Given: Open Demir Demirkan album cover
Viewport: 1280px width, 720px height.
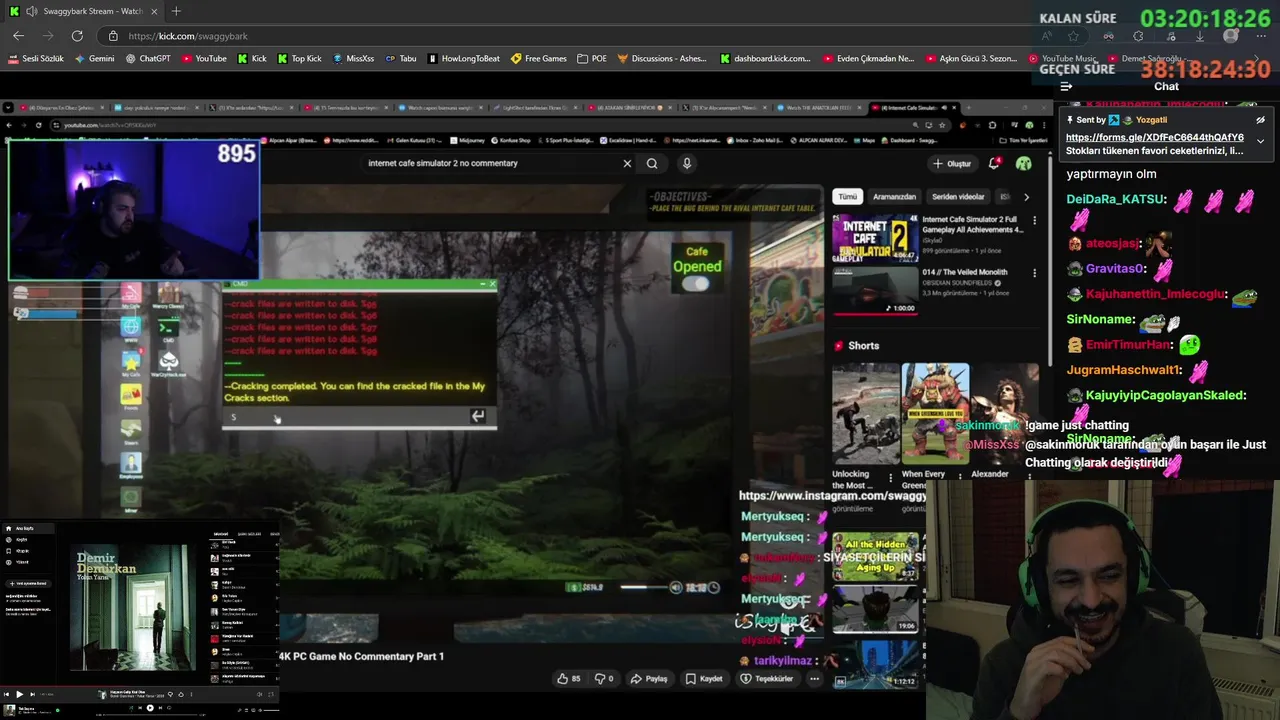Looking at the screenshot, I should pos(133,608).
